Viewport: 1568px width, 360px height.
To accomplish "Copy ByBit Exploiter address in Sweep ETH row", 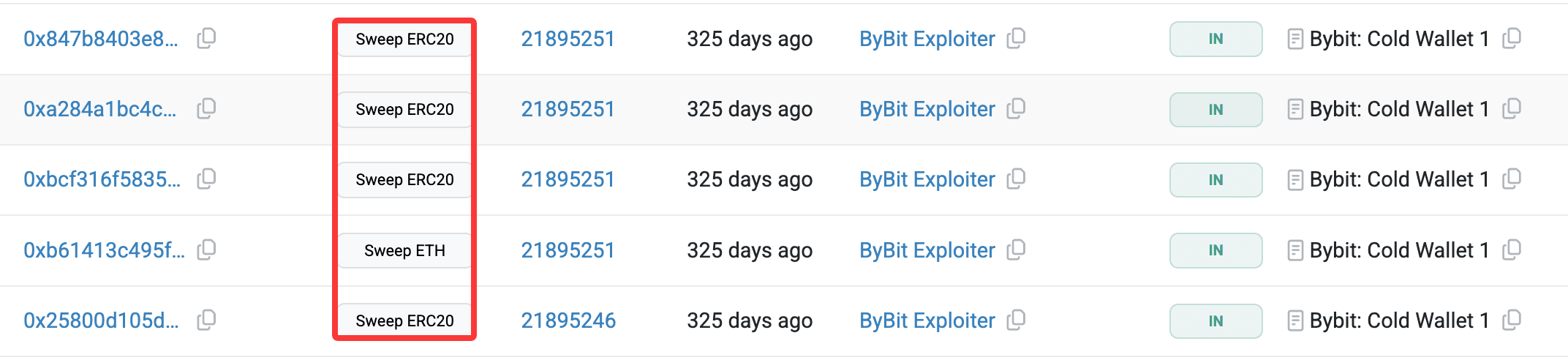I will point(1016,250).
